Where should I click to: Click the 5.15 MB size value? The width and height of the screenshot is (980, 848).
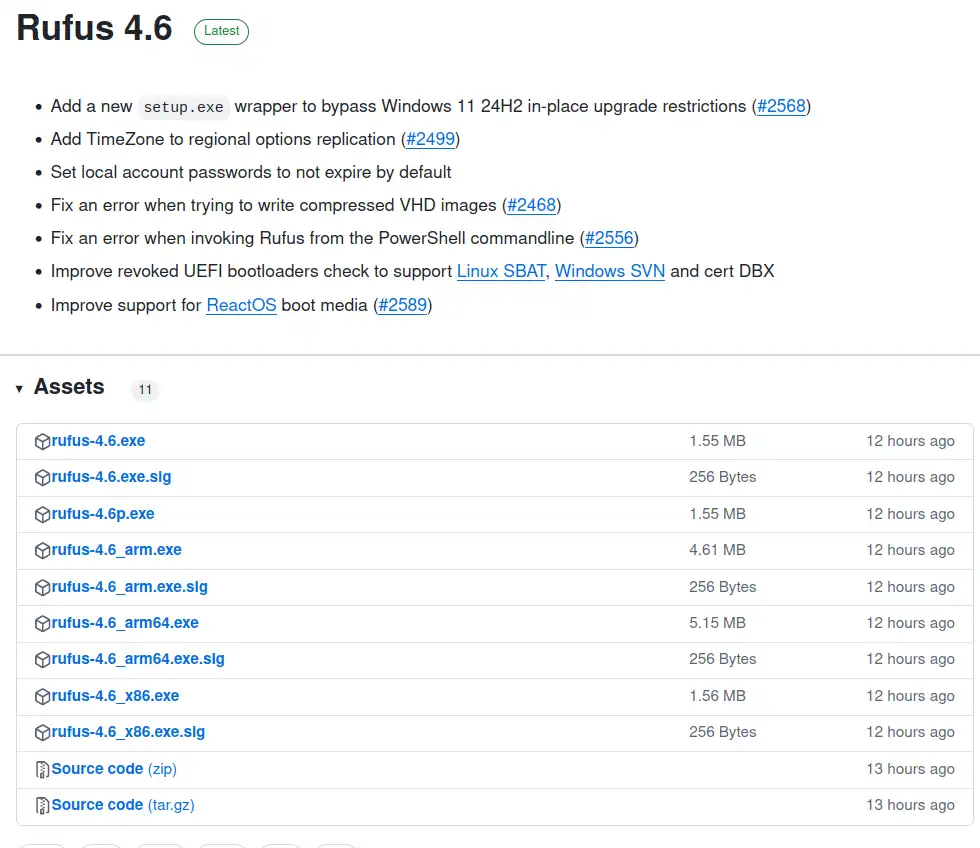[x=718, y=623]
